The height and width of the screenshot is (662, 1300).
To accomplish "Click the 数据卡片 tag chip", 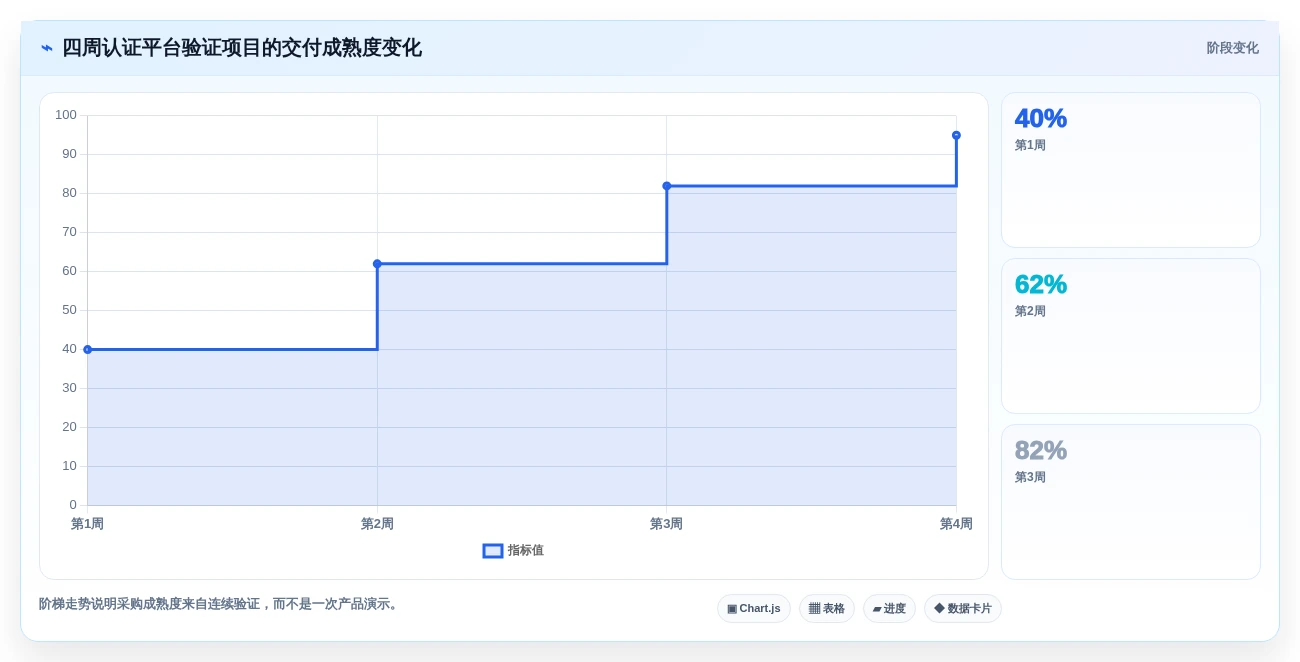I will (x=963, y=608).
